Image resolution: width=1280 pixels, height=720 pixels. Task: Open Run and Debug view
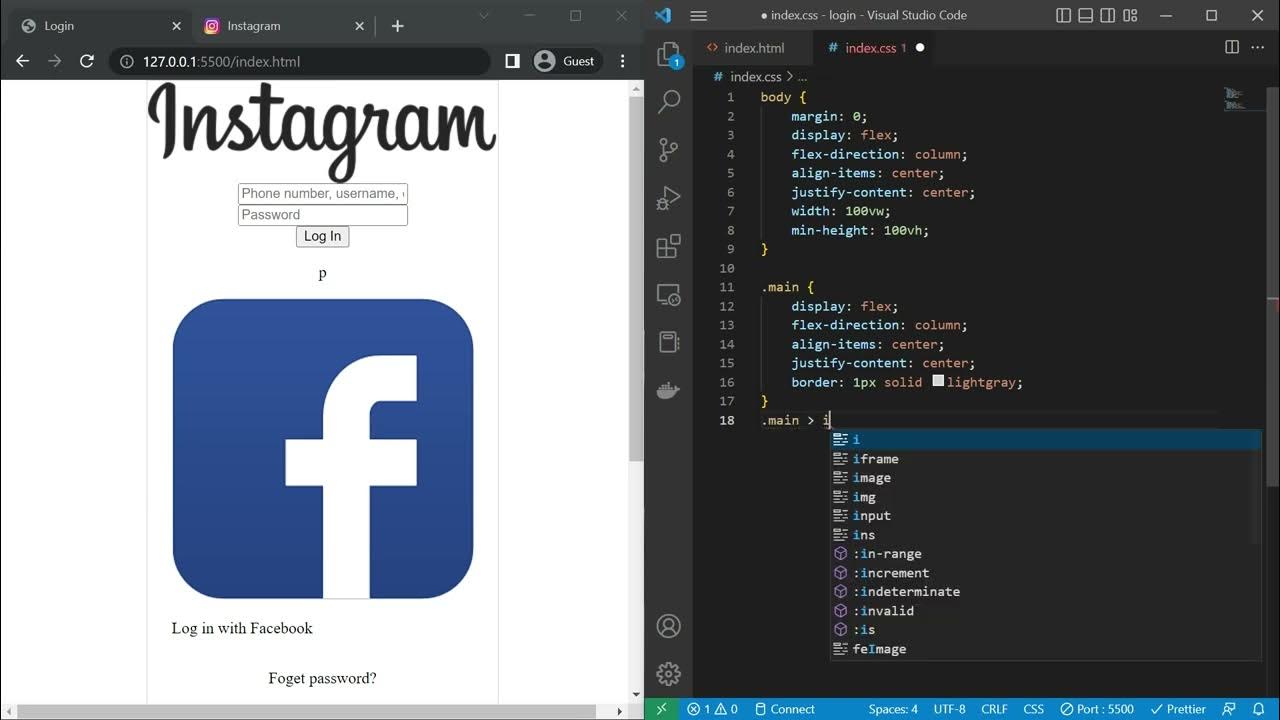[x=669, y=198]
